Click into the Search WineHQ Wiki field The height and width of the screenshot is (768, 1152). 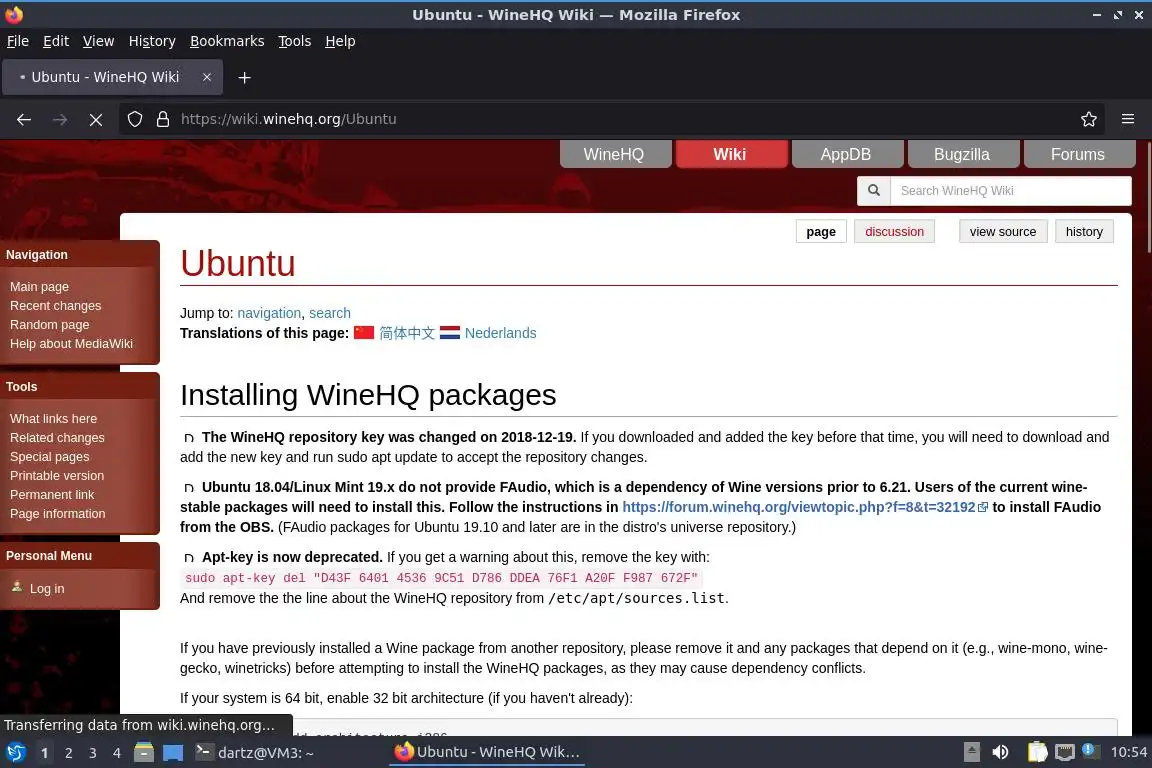(1010, 190)
